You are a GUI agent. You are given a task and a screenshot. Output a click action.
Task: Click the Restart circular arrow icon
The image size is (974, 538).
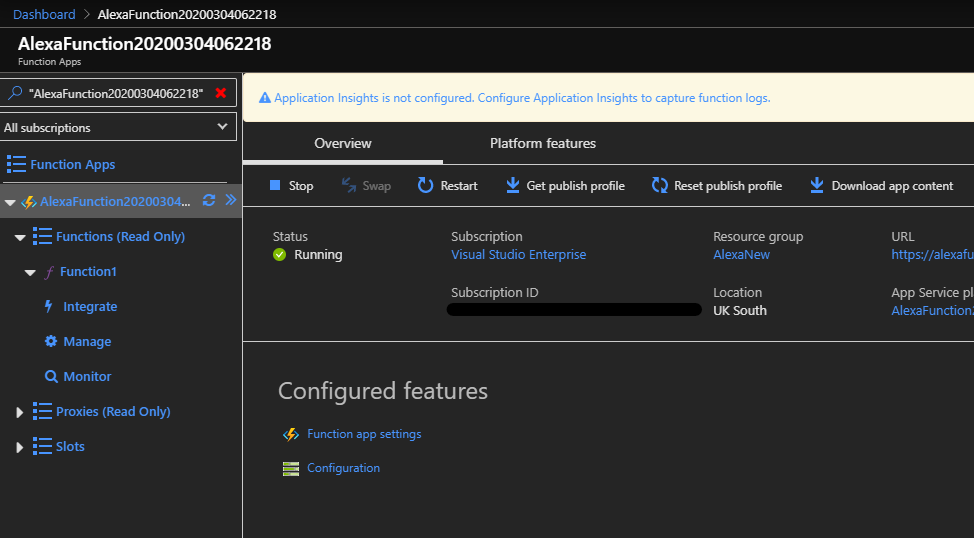(426, 185)
